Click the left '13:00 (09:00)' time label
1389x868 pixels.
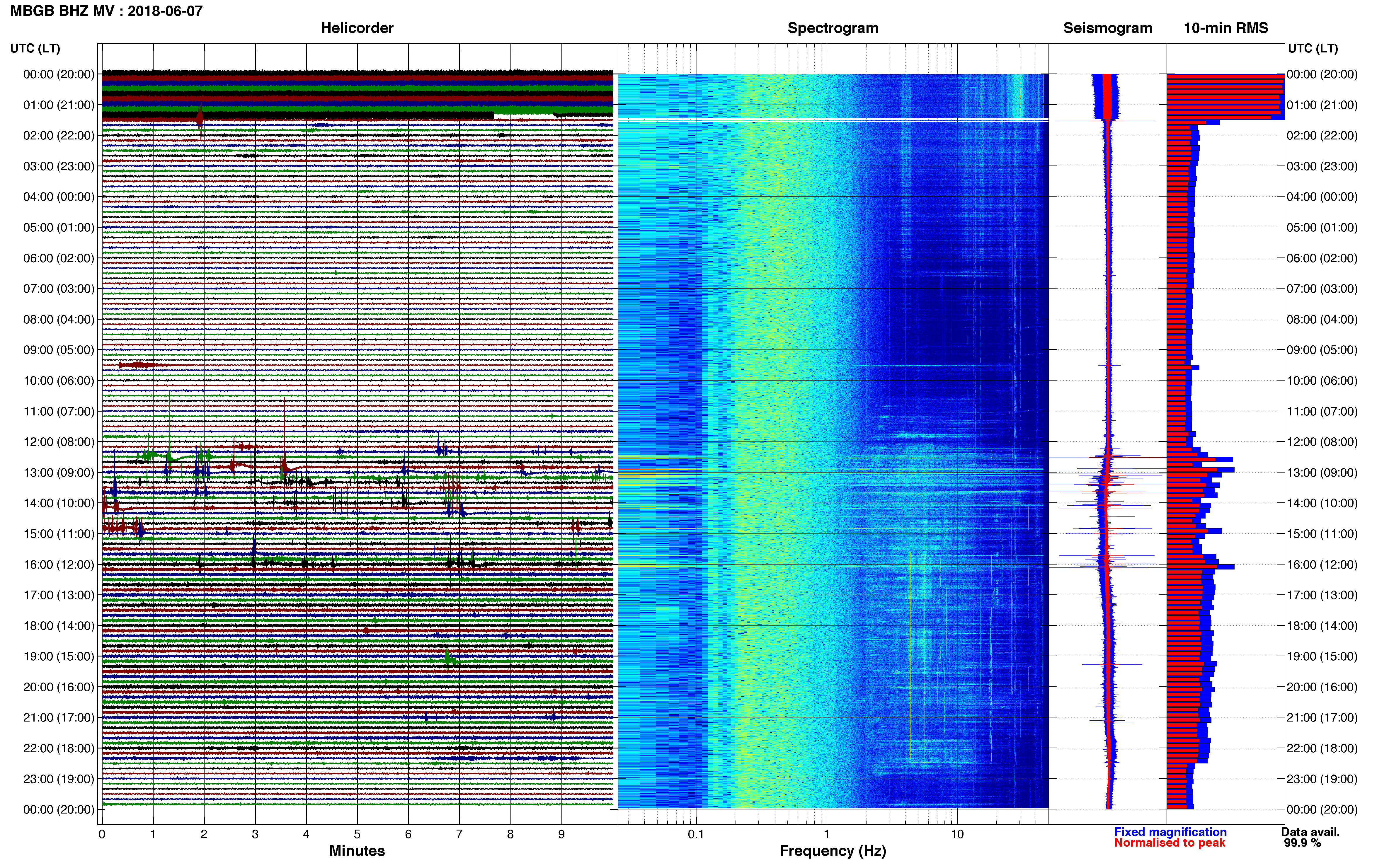pyautogui.click(x=59, y=473)
